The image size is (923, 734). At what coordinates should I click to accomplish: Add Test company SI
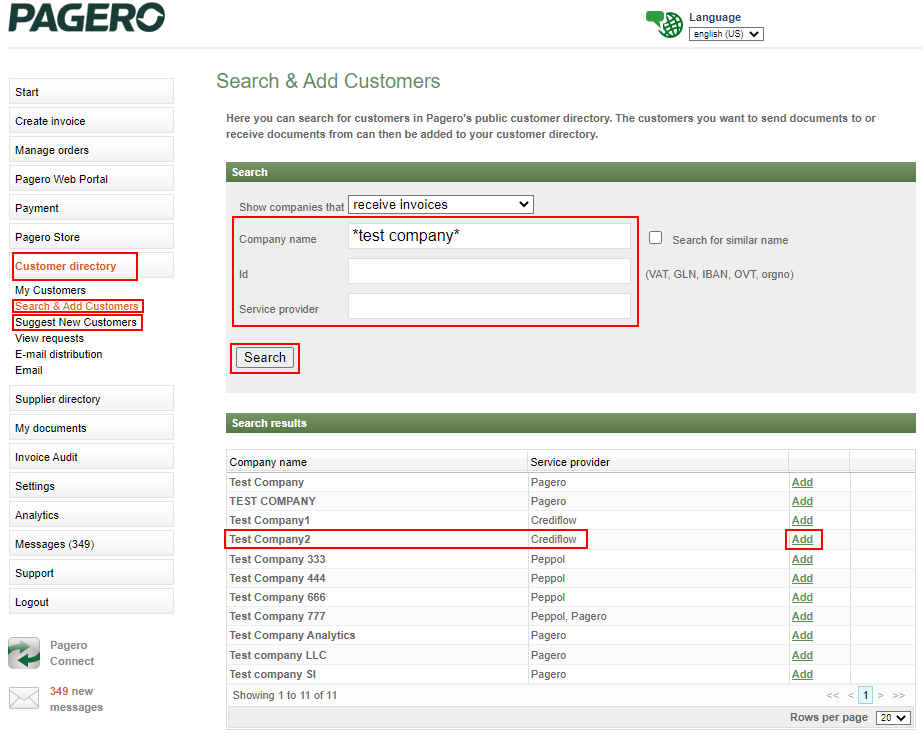pos(802,674)
